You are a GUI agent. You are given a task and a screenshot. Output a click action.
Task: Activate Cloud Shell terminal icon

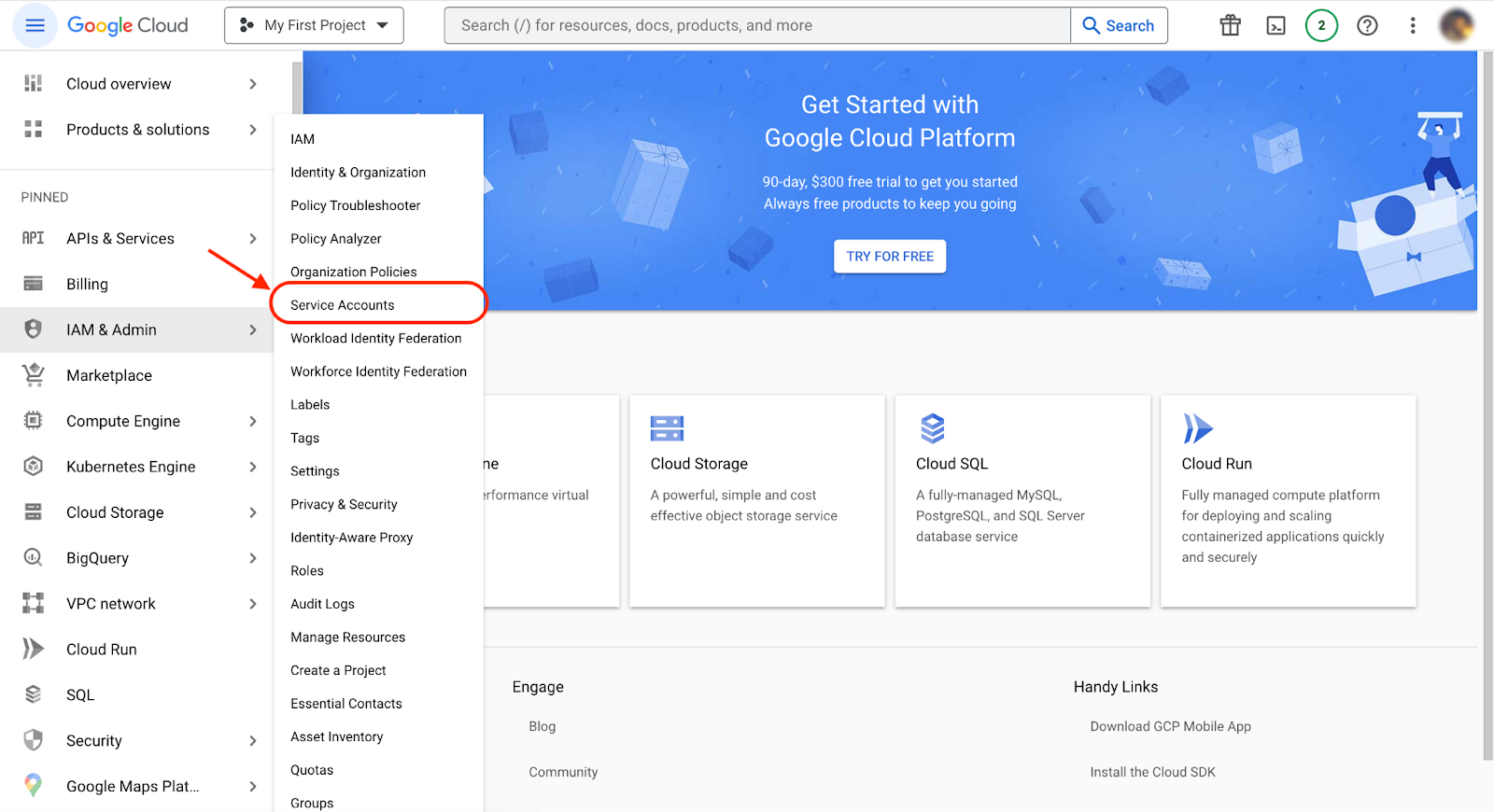[1276, 25]
